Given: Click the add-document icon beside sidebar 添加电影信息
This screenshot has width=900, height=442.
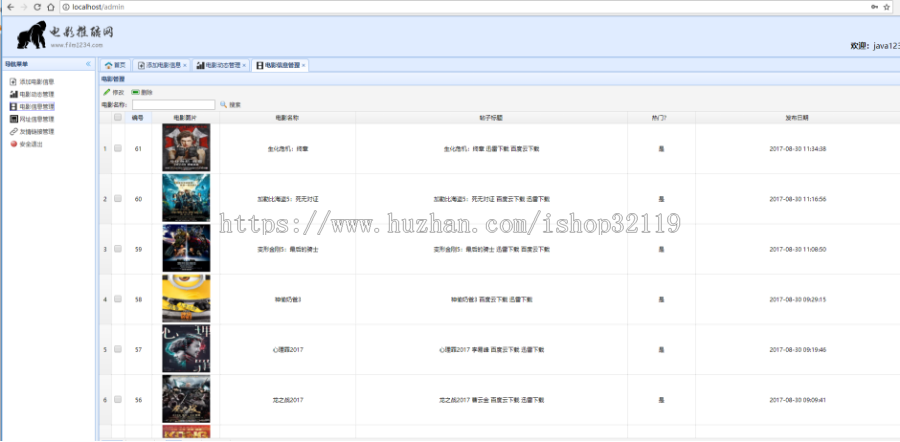Looking at the screenshot, I should (13, 82).
